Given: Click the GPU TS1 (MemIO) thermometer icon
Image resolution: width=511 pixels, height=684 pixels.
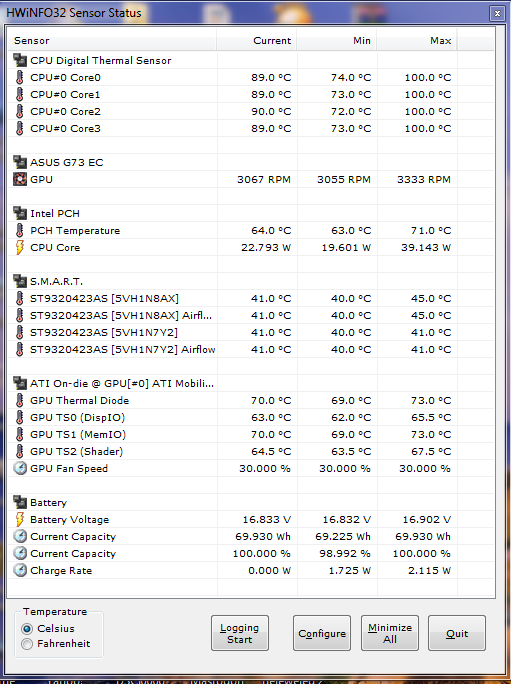Looking at the screenshot, I should pyautogui.click(x=20, y=434).
